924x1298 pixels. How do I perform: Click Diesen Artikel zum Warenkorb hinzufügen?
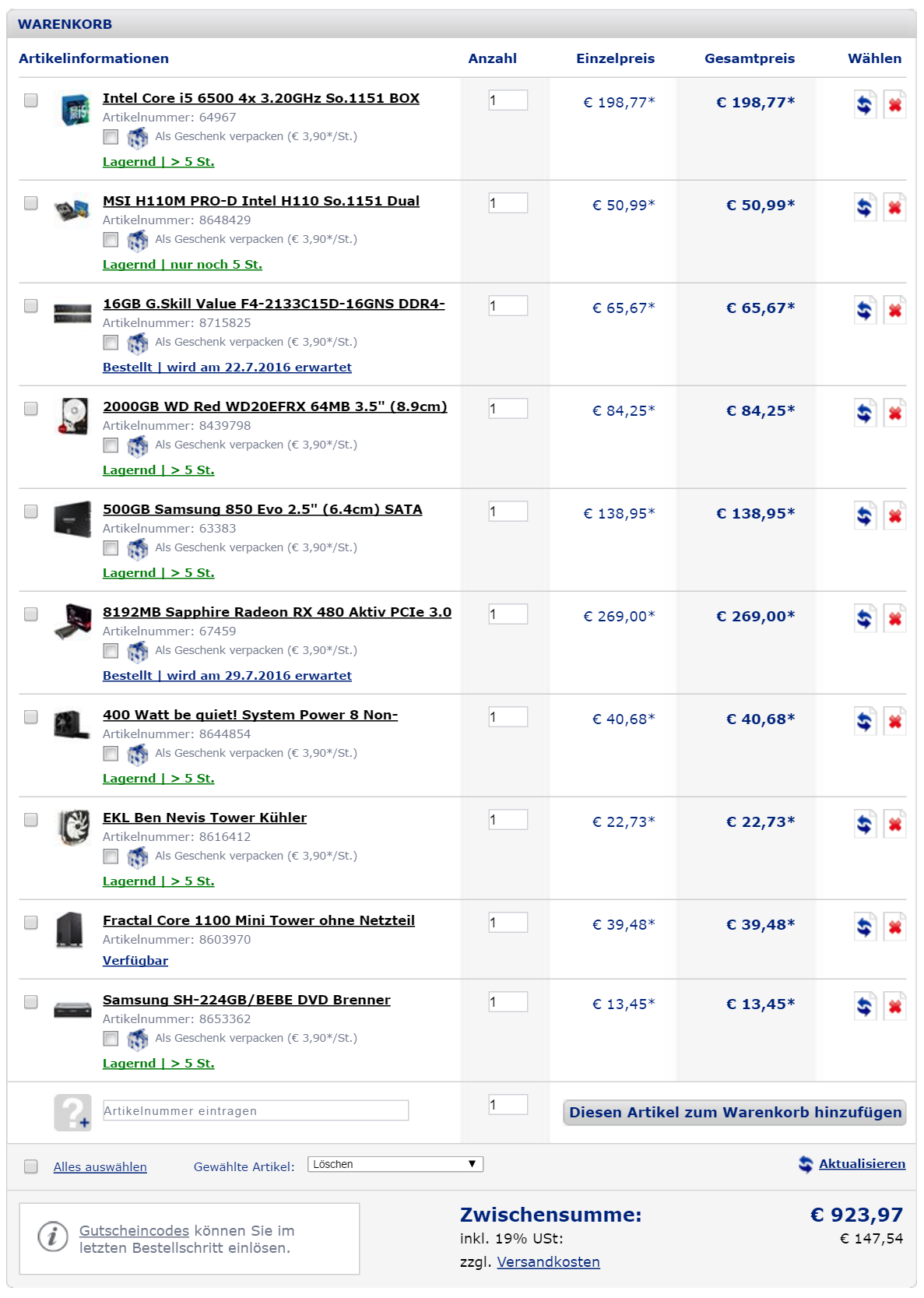(x=735, y=1113)
